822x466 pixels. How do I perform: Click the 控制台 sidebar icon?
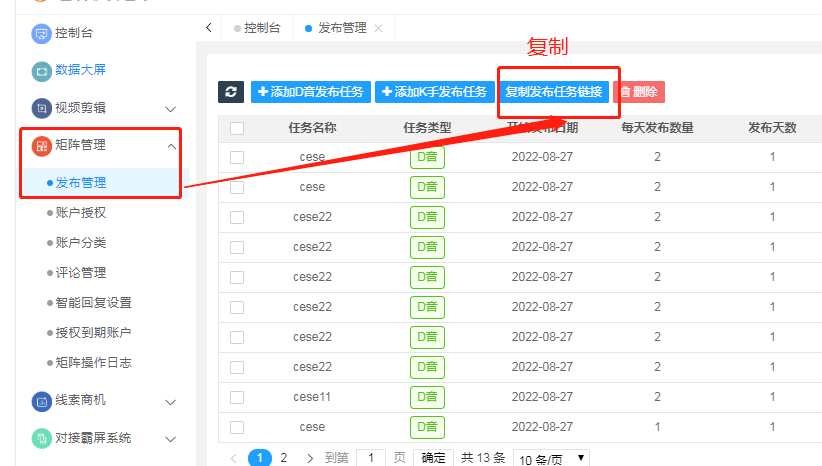click(41, 34)
